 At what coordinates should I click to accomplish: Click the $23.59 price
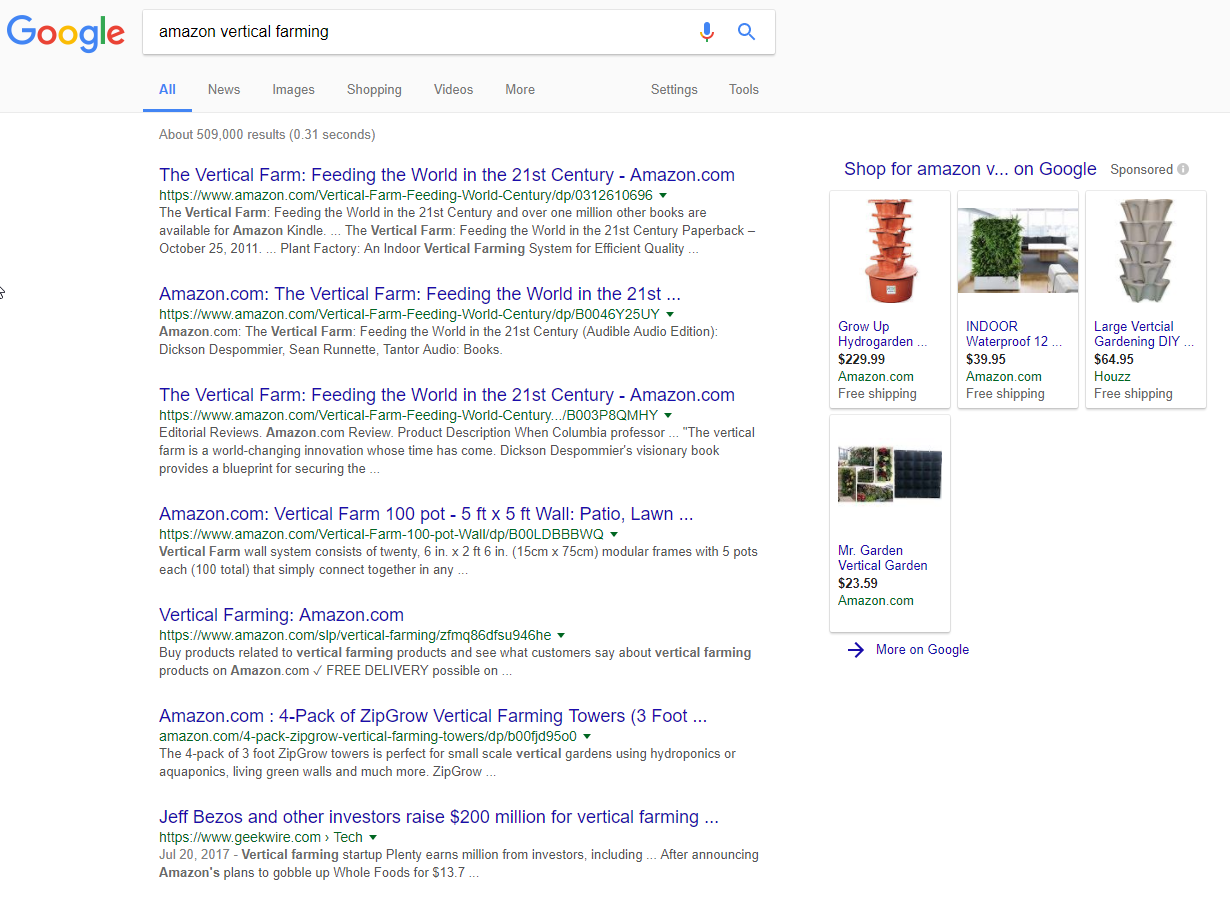pos(858,584)
